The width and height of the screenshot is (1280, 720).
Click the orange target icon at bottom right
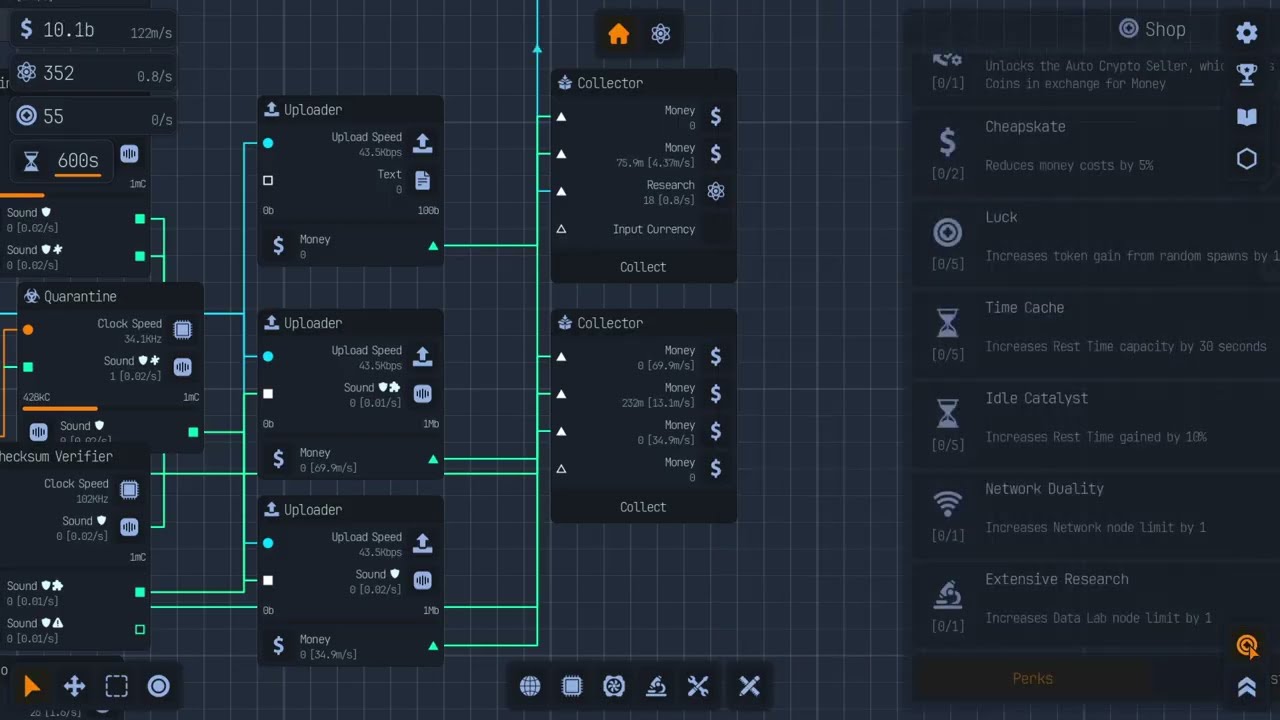1247,646
